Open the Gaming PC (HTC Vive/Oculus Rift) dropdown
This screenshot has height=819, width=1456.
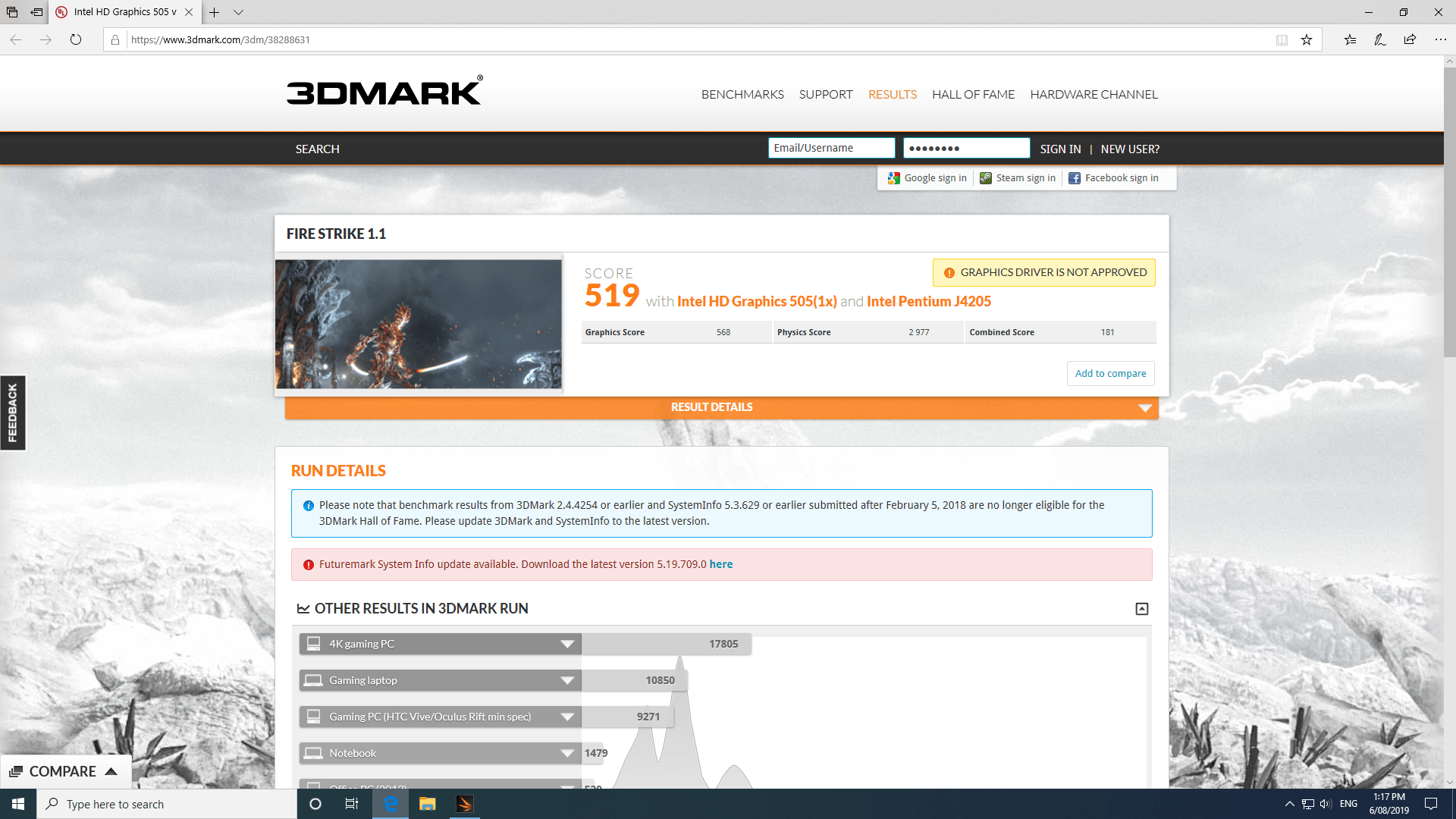tap(440, 717)
